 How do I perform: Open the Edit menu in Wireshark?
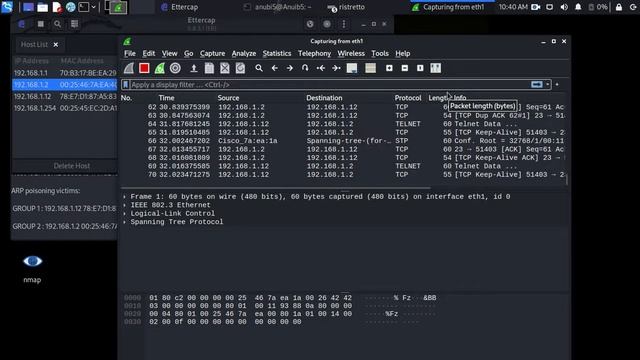point(149,53)
